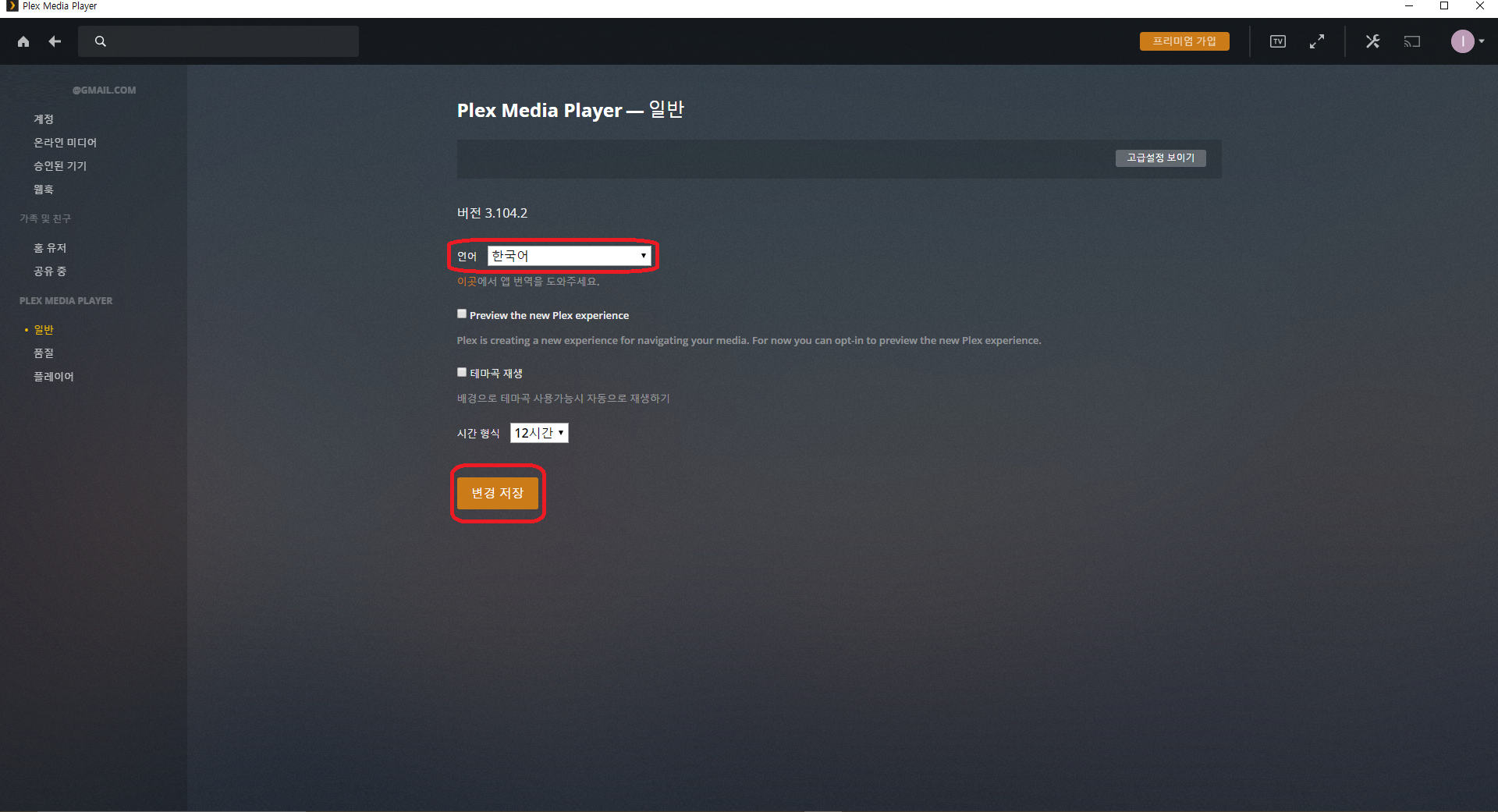Open 온라인 미디어 in sidebar
The width and height of the screenshot is (1498, 812).
[x=65, y=143]
